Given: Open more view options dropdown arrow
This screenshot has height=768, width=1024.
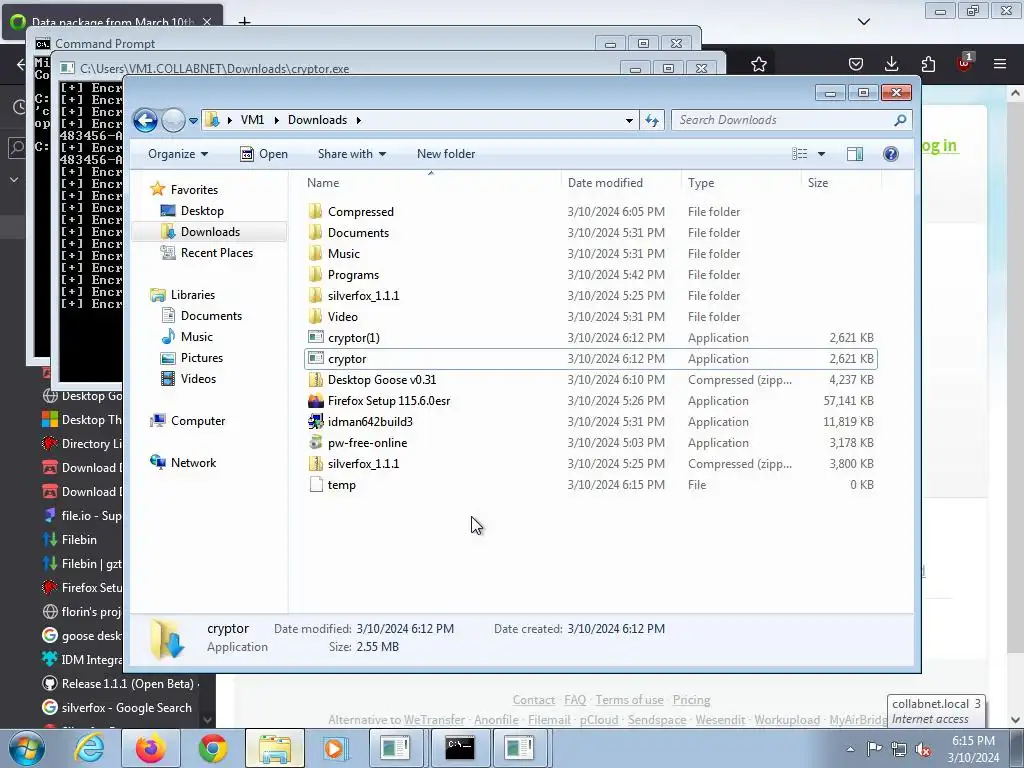Looking at the screenshot, I should point(822,154).
